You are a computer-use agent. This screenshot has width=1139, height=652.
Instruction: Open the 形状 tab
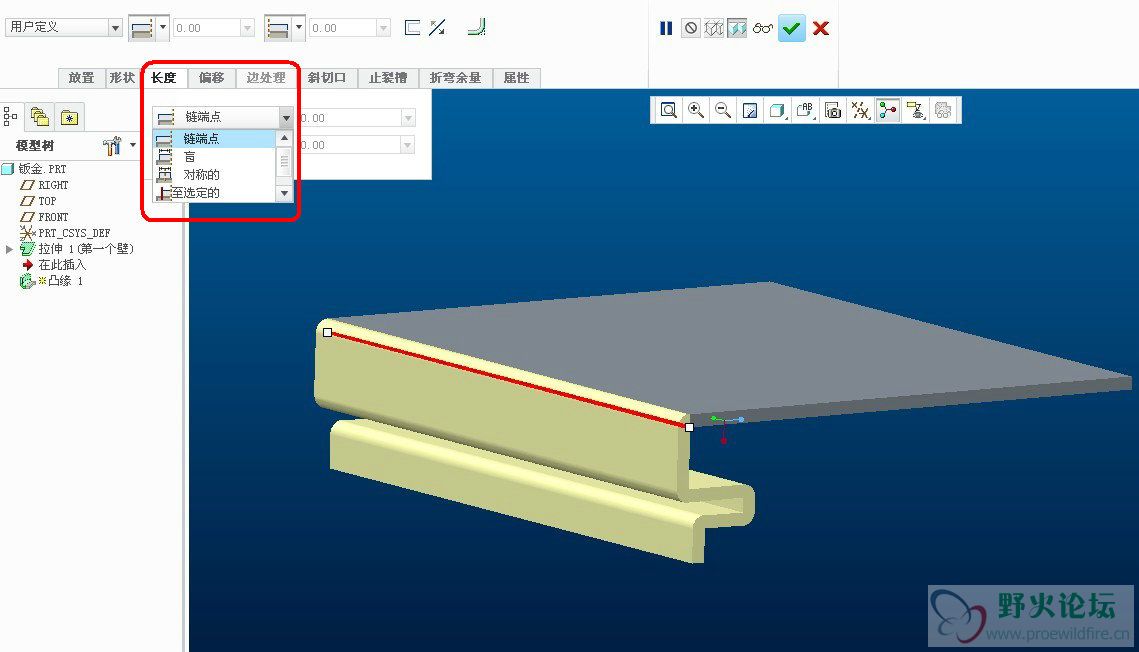tap(122, 78)
